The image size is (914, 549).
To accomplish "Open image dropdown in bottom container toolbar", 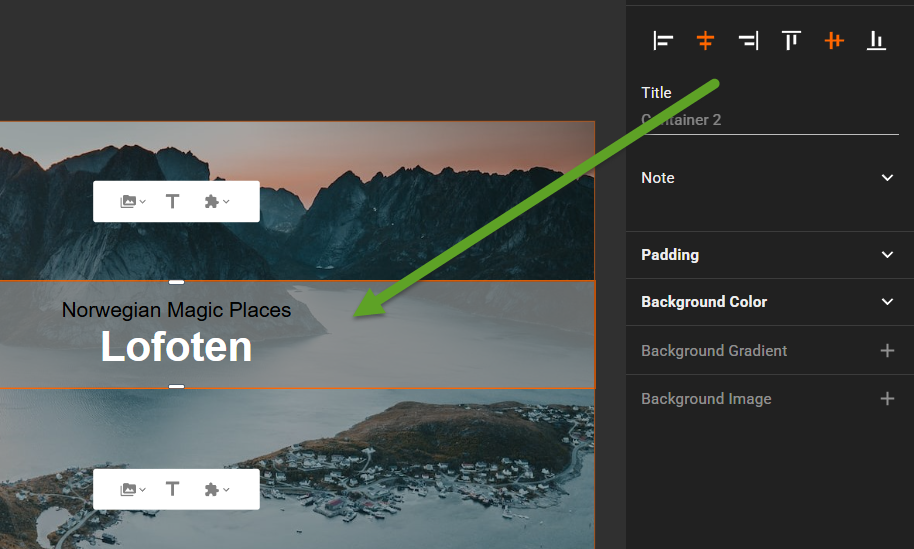I will click(x=132, y=490).
